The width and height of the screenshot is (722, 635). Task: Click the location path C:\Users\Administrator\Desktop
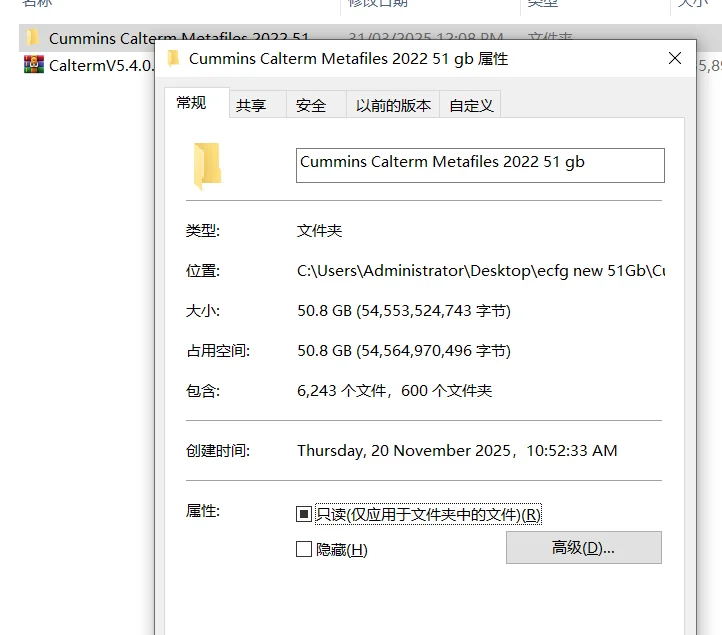point(481,271)
